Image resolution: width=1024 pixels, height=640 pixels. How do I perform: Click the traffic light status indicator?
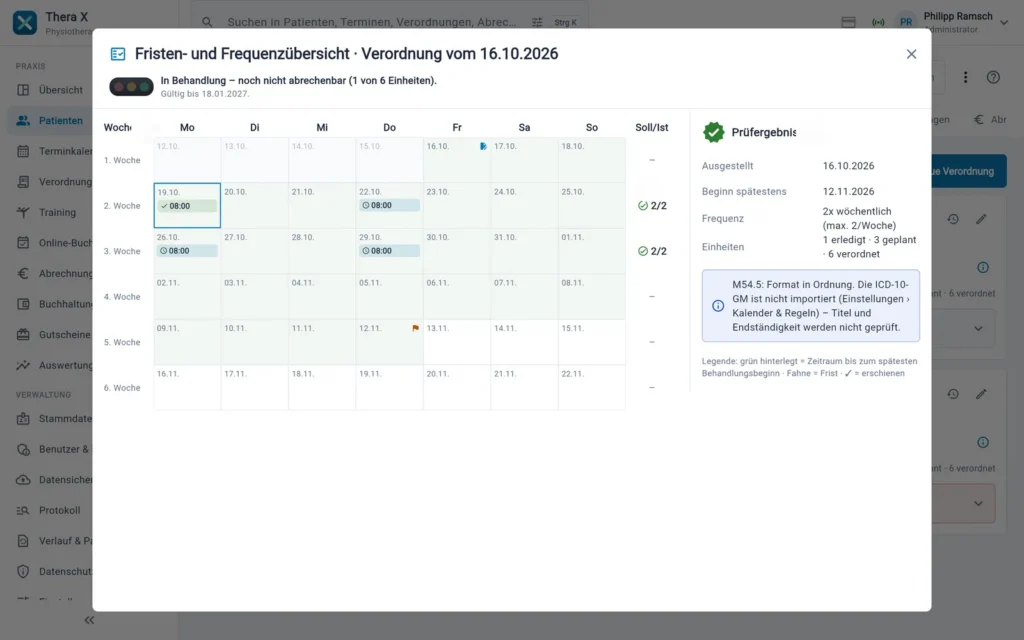(131, 86)
